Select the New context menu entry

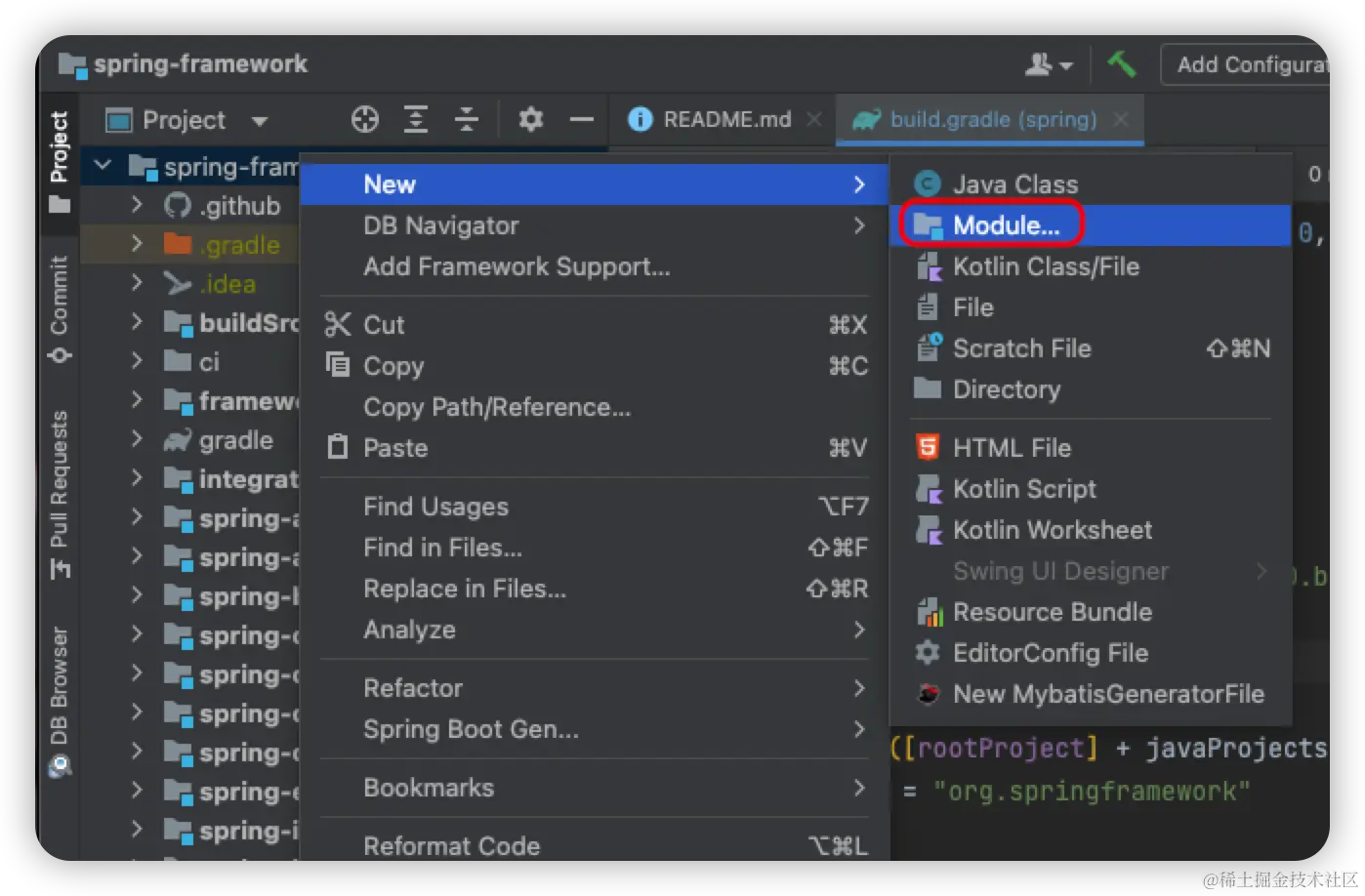[x=594, y=184]
